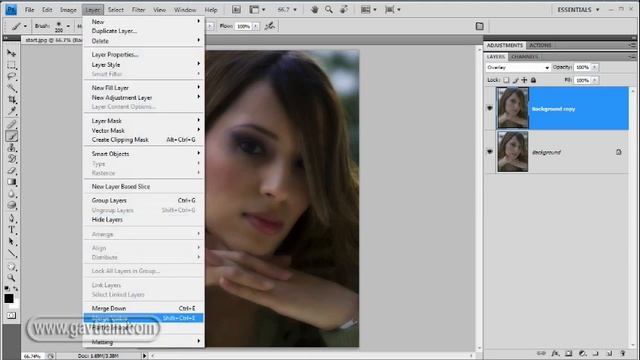Select the Brush tool in toolbox

coord(11,136)
